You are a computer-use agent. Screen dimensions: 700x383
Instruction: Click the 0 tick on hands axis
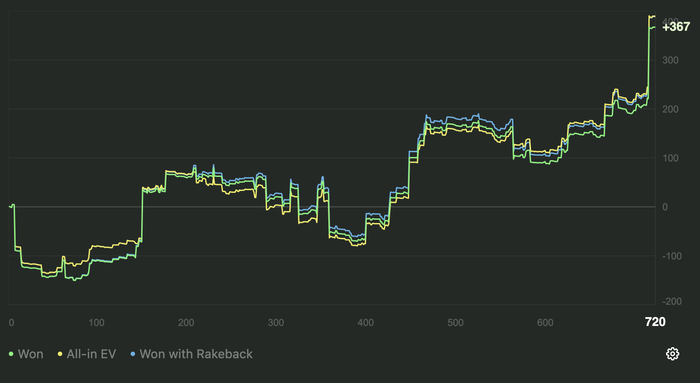[11, 323]
